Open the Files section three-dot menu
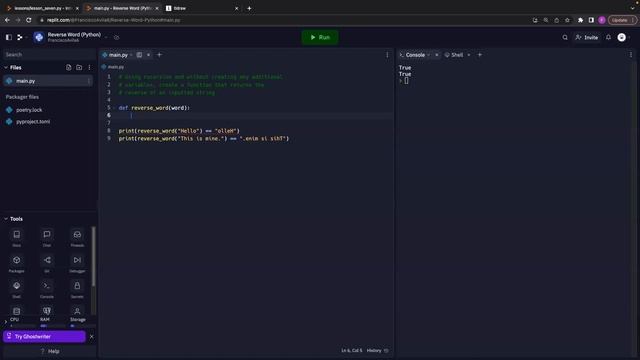 pos(89,67)
